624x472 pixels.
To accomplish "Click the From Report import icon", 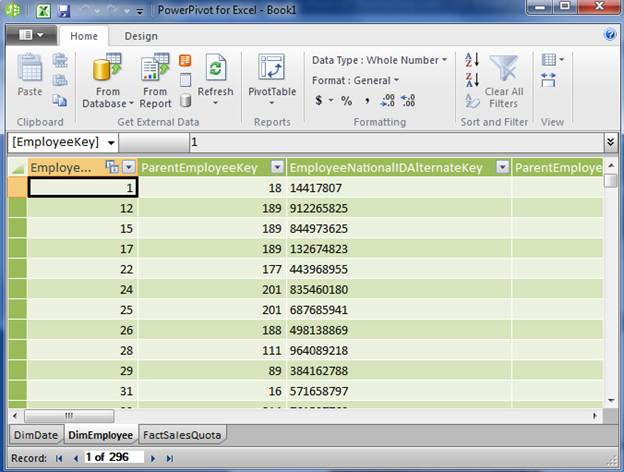I will pyautogui.click(x=155, y=81).
